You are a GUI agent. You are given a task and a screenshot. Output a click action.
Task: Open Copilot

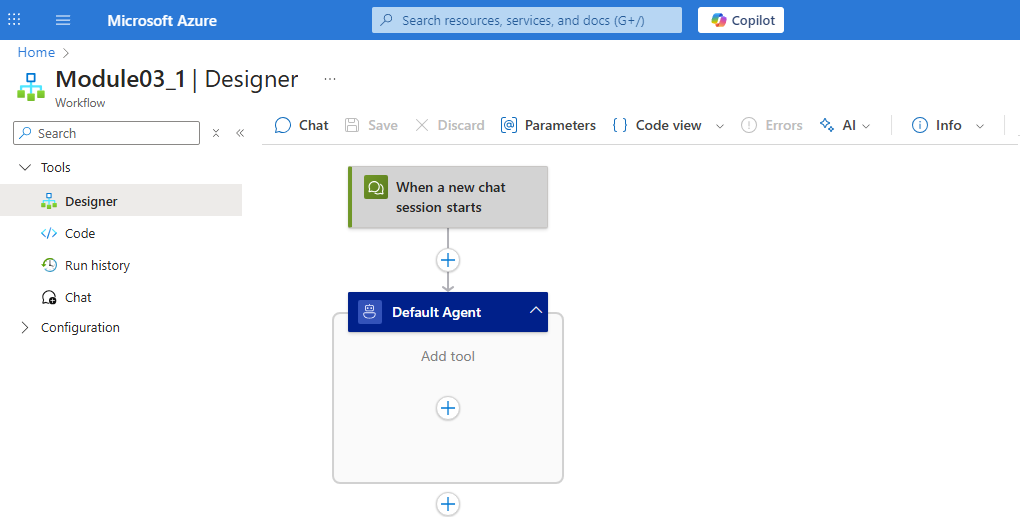tap(741, 20)
